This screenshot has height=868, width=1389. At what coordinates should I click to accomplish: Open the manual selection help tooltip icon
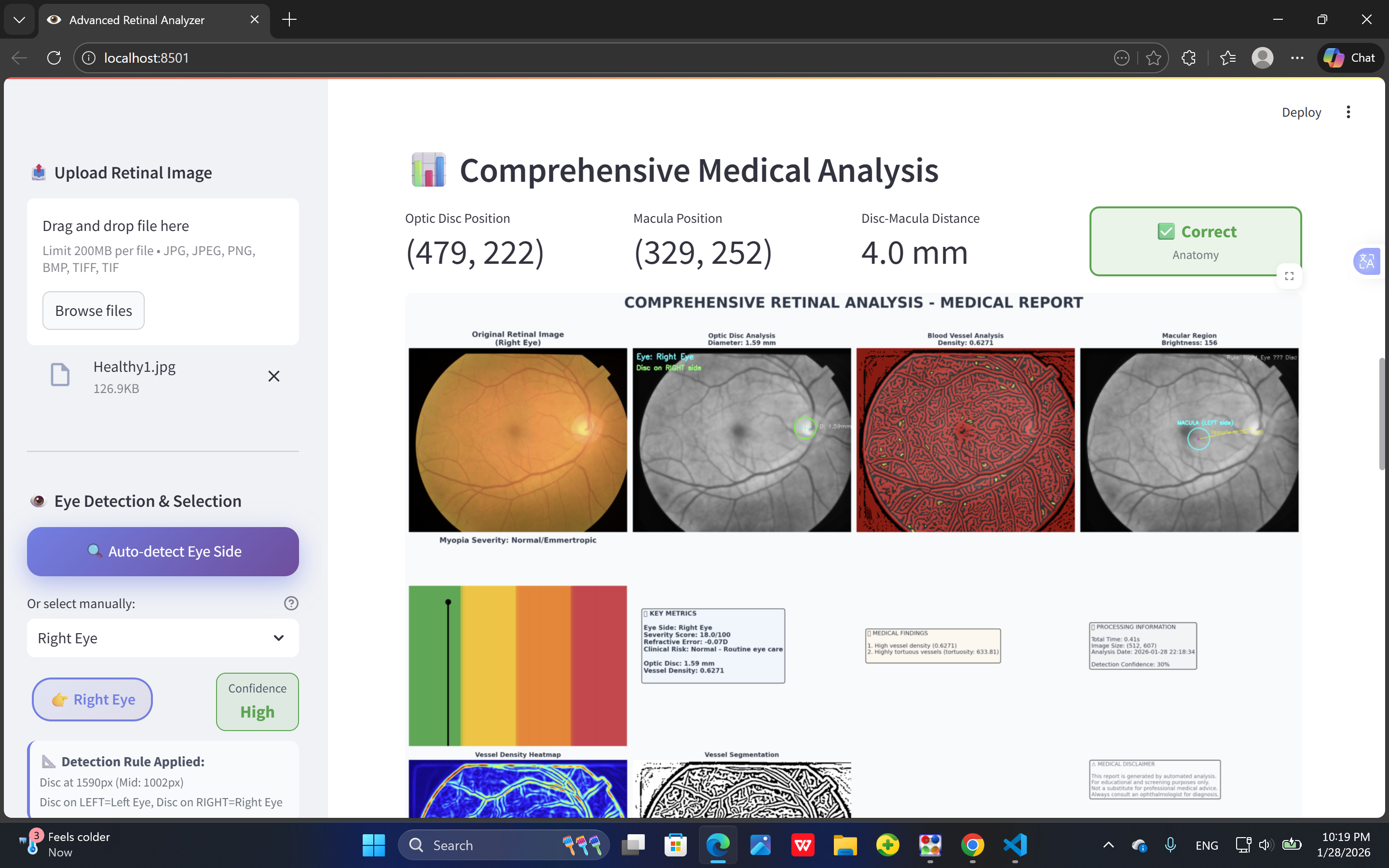(291, 603)
